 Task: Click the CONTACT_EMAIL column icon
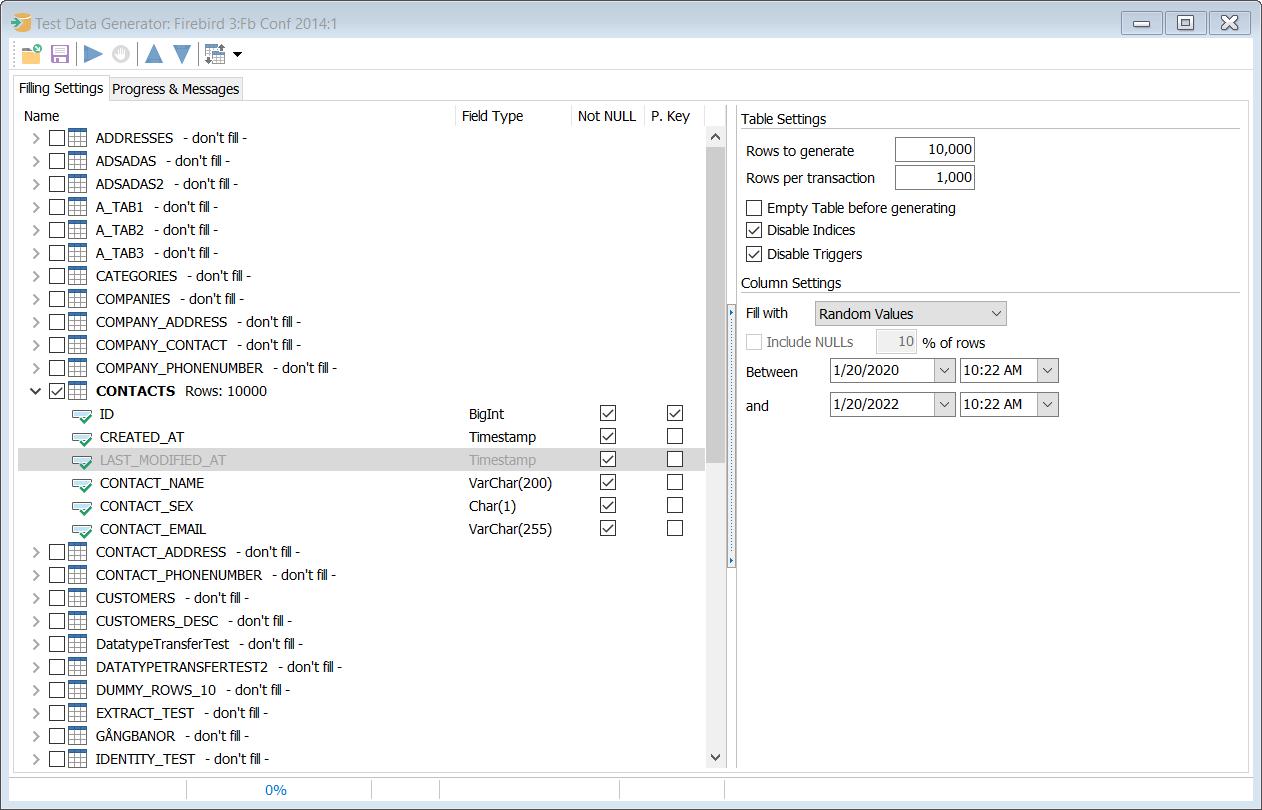click(82, 530)
